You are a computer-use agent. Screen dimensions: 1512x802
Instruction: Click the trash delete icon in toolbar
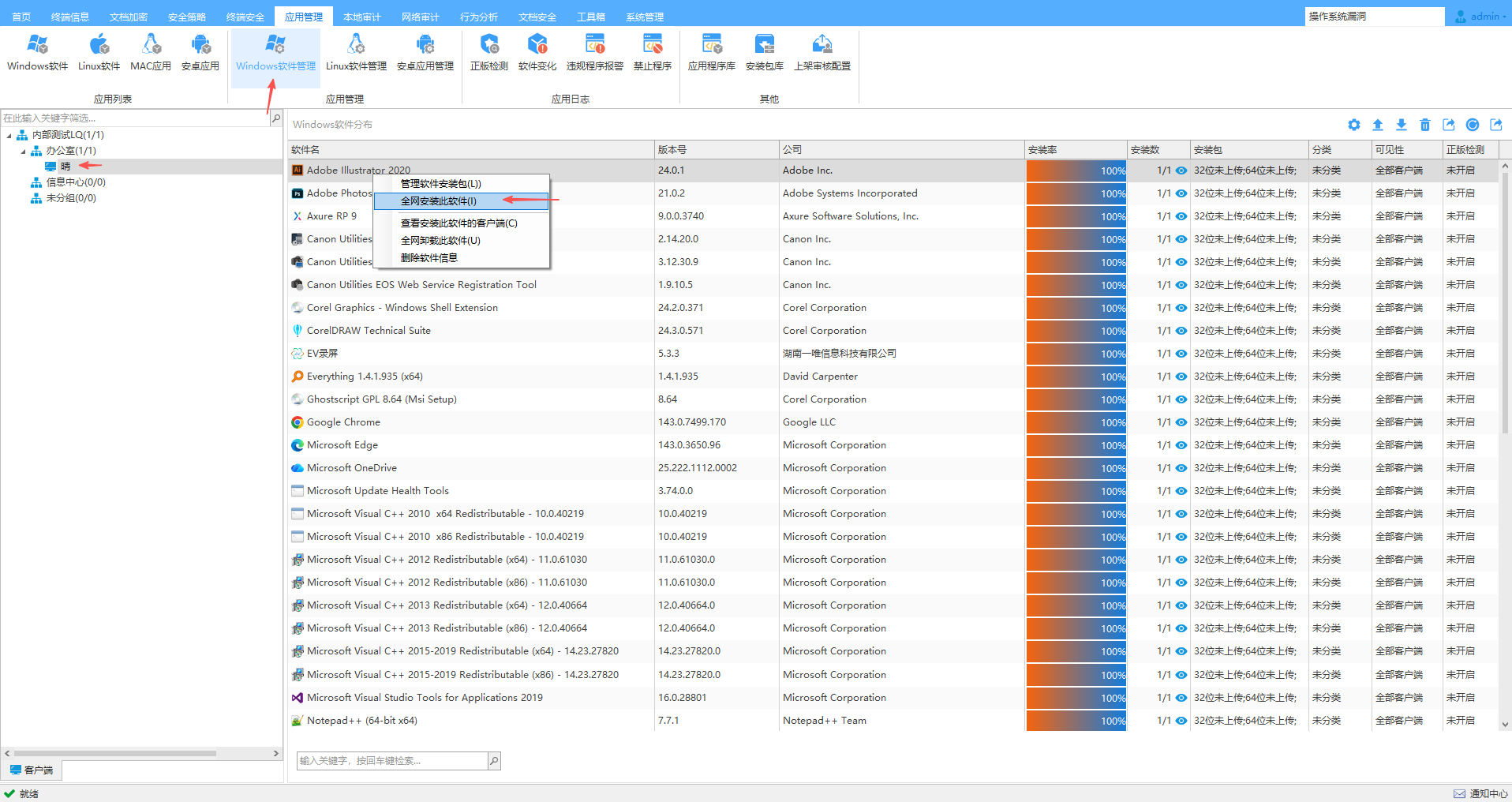(x=1425, y=125)
